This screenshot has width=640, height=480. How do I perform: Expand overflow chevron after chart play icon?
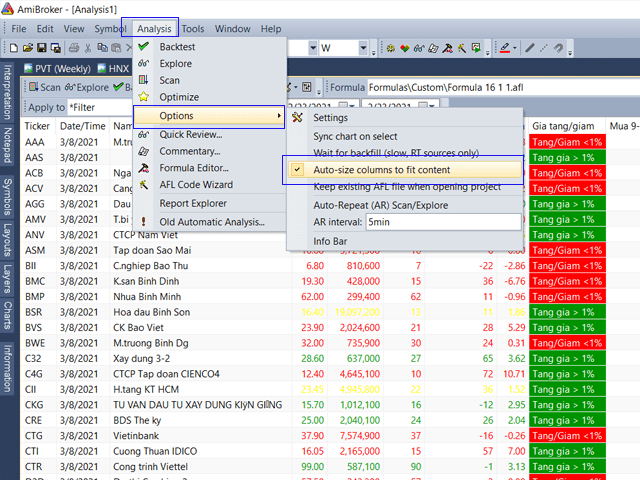pyautogui.click(x=487, y=51)
